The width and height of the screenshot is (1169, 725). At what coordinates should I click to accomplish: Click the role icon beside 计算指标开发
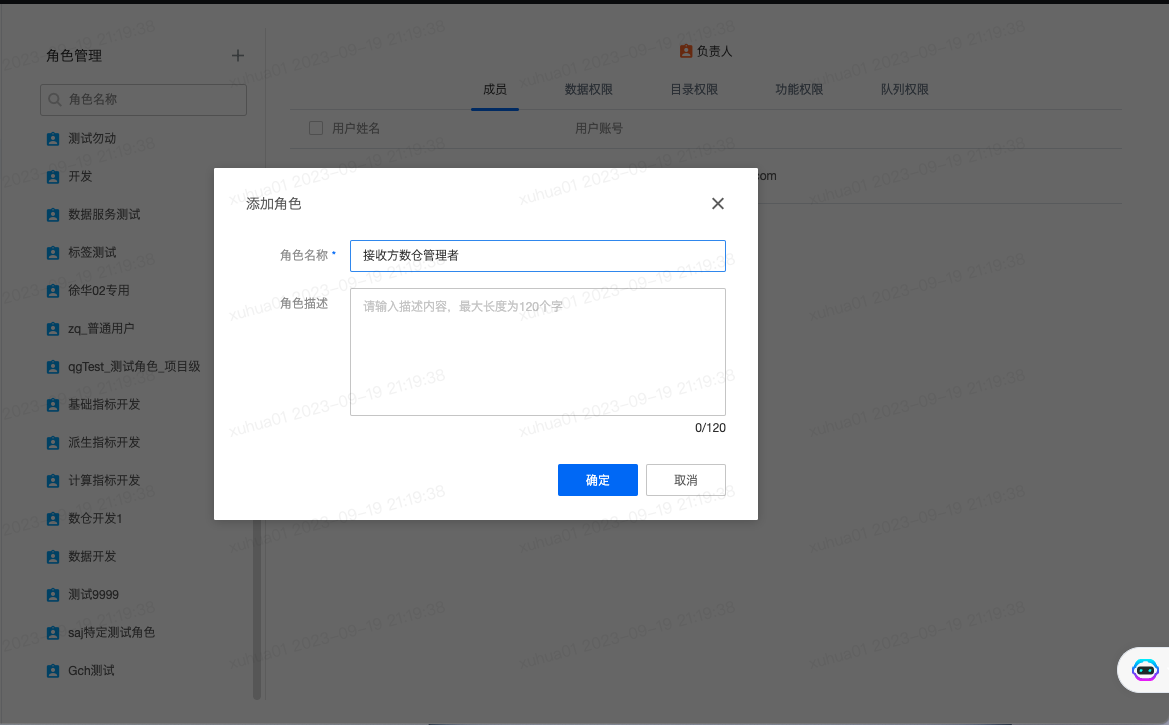coord(53,481)
